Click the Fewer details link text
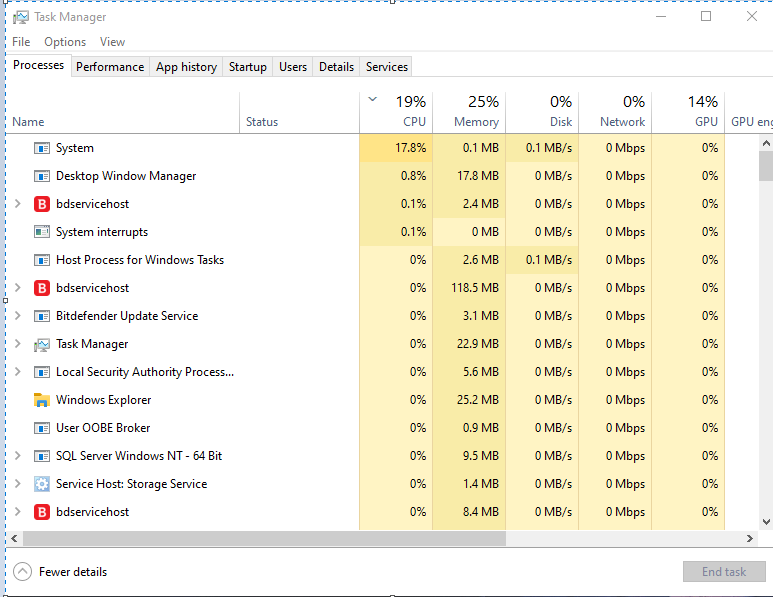 (x=73, y=572)
